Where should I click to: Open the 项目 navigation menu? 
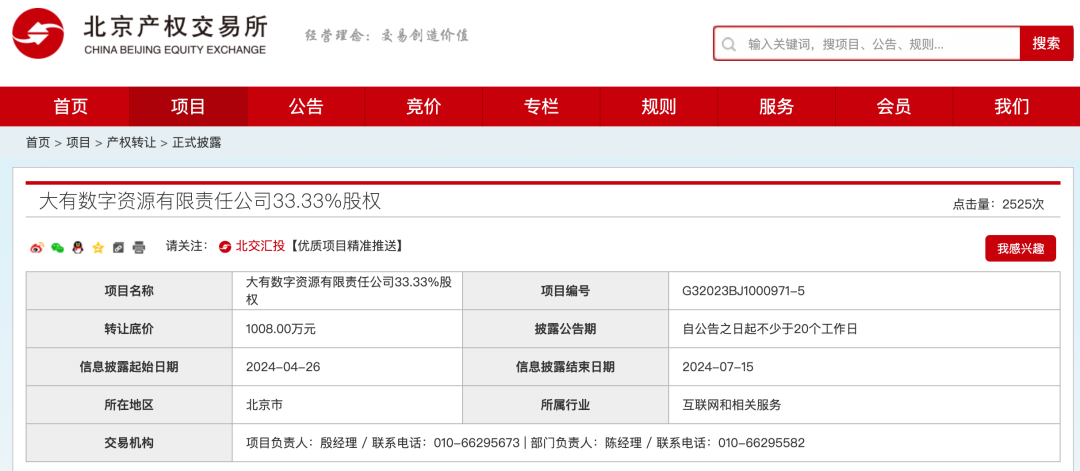pos(188,107)
